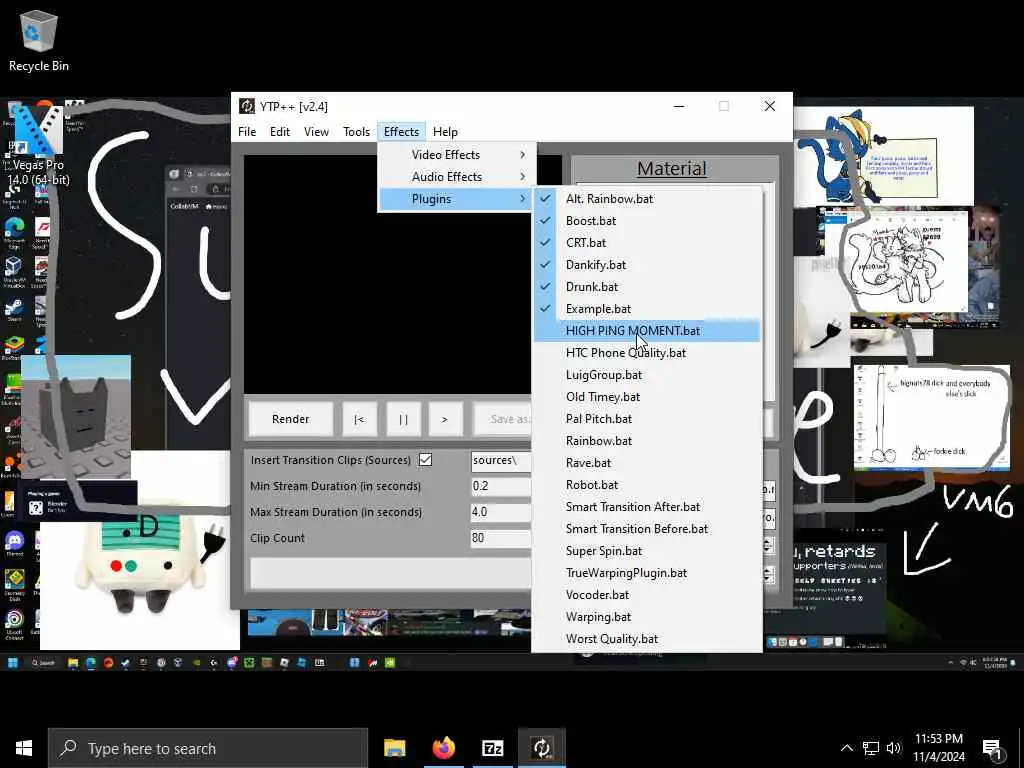Click the Max Stream Duration field
This screenshot has width=1024, height=768.
pos(501,512)
